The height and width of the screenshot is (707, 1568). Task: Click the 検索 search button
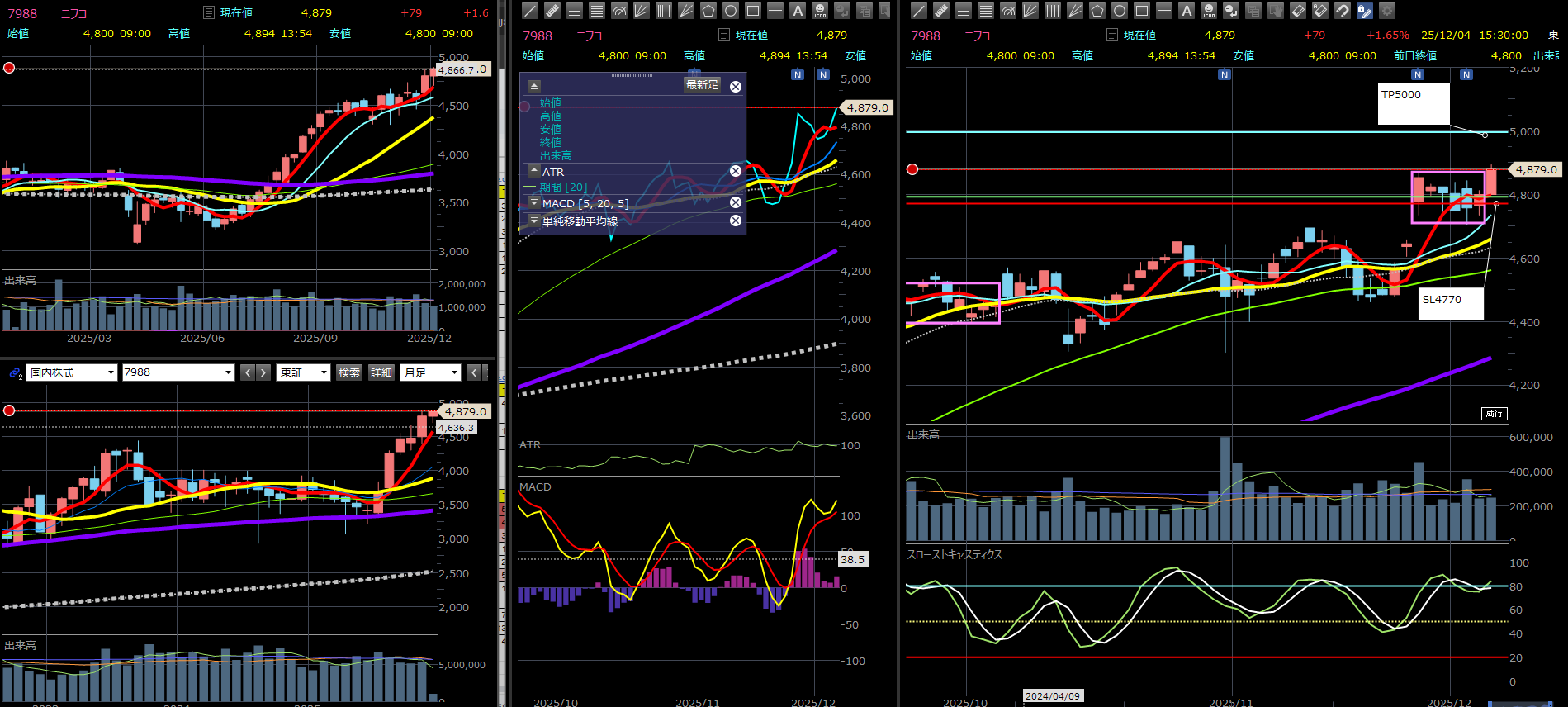pos(349,373)
